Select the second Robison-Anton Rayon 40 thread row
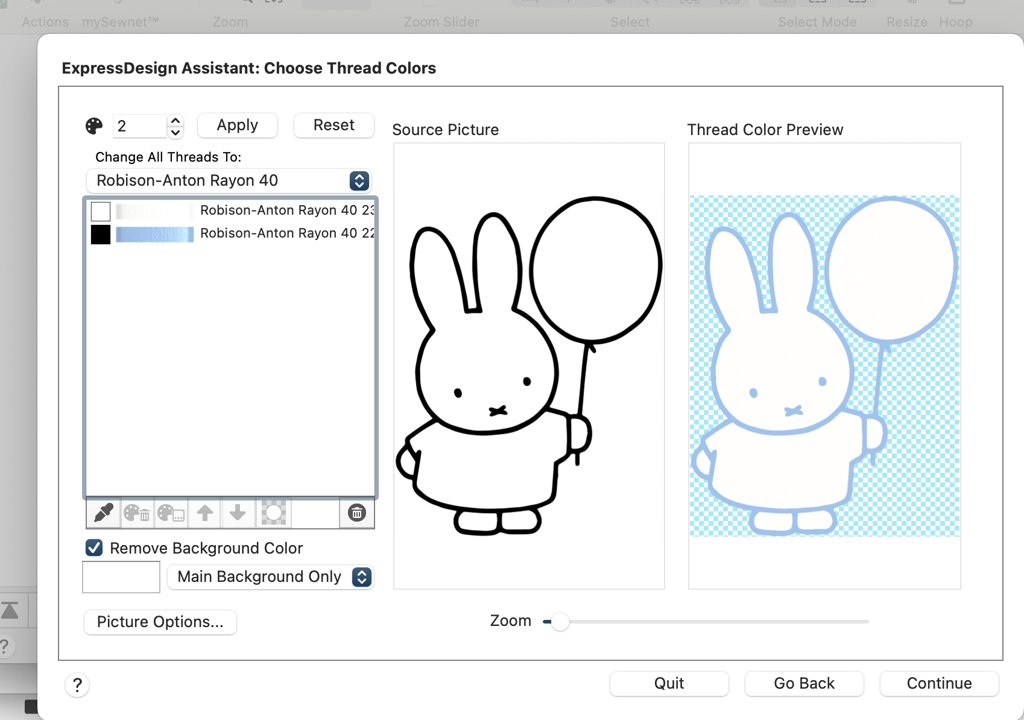 tap(231, 233)
